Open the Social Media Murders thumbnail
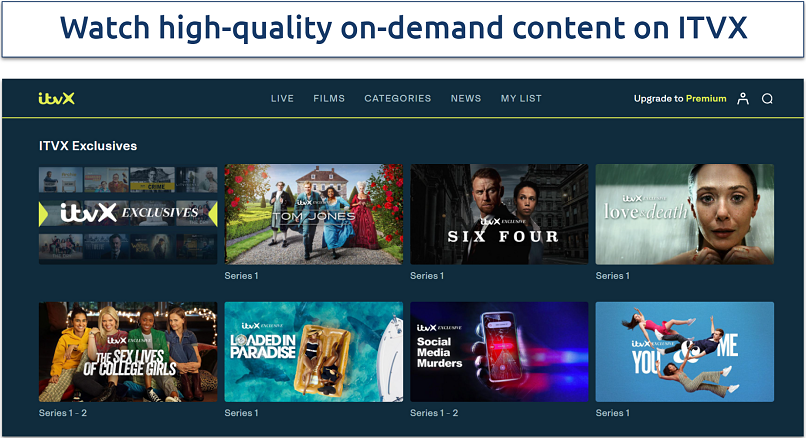The height and width of the screenshot is (438, 806). click(x=499, y=352)
